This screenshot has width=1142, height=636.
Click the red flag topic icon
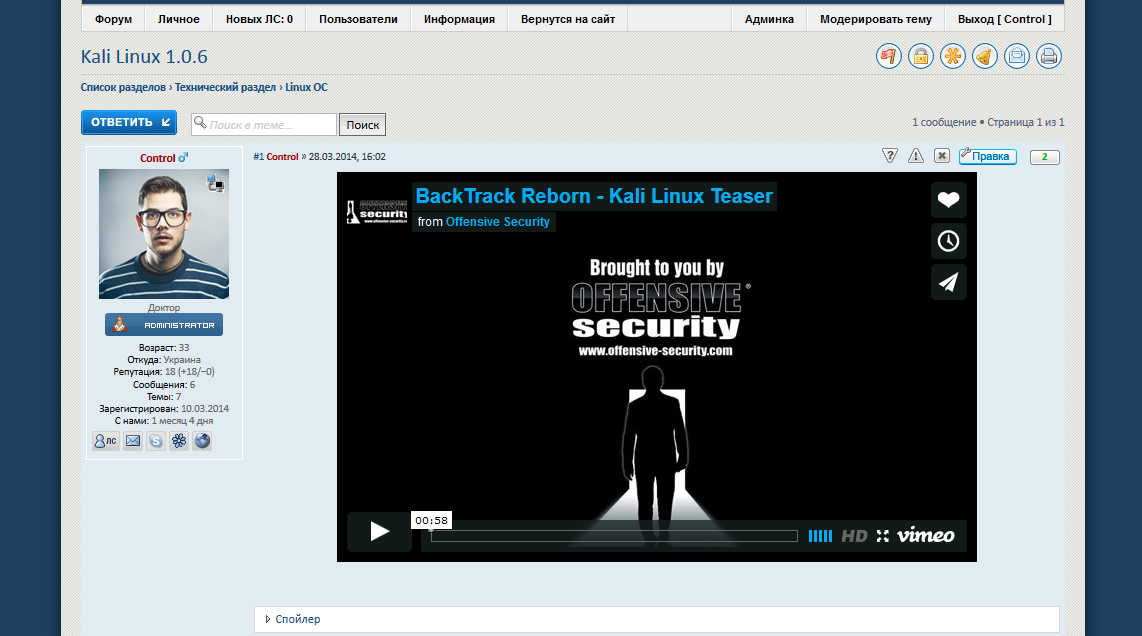point(889,57)
